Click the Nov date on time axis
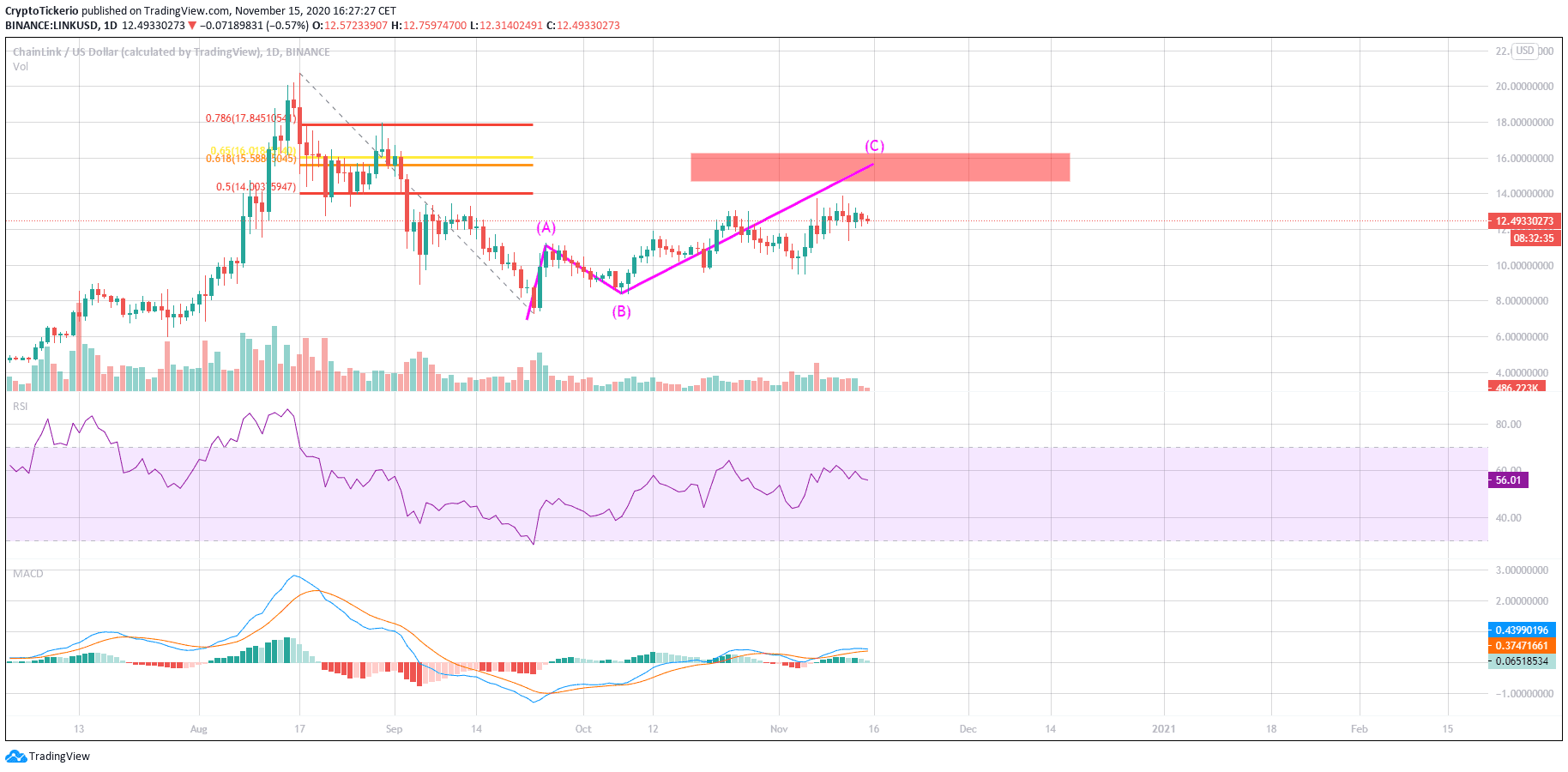1568x772 pixels. (779, 729)
